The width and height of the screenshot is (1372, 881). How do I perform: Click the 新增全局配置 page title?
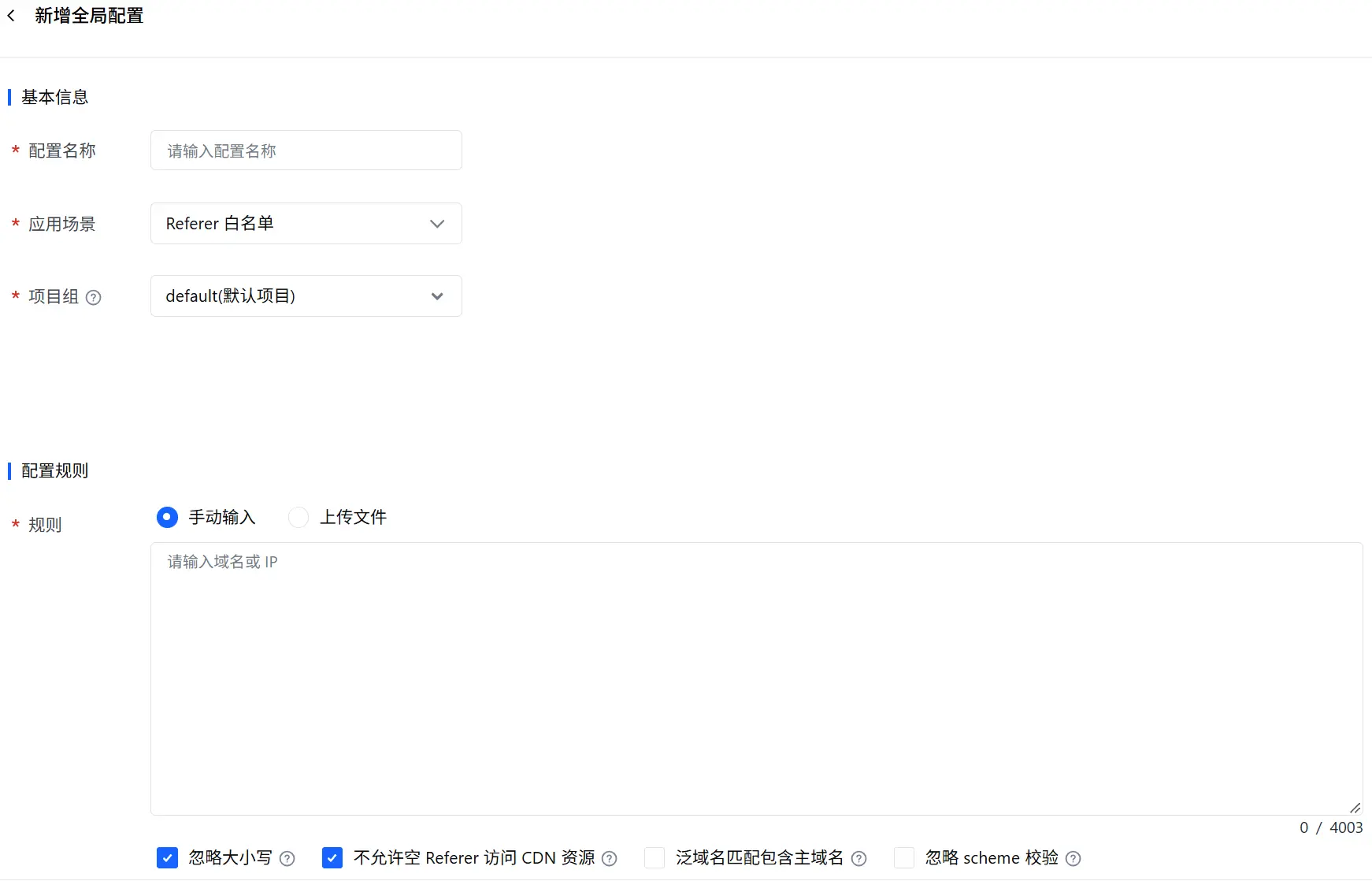[89, 16]
